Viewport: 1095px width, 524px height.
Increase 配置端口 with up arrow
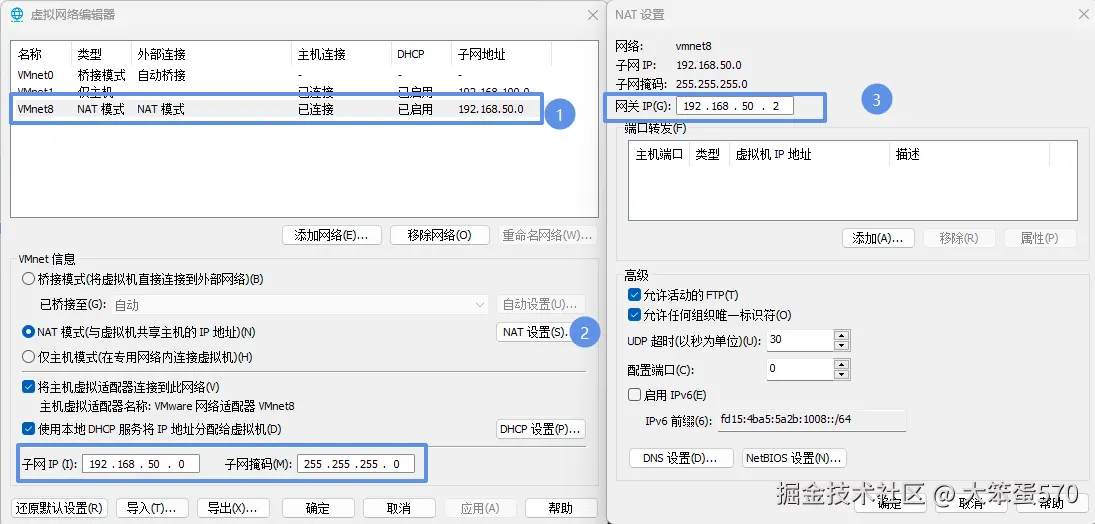[x=842, y=364]
